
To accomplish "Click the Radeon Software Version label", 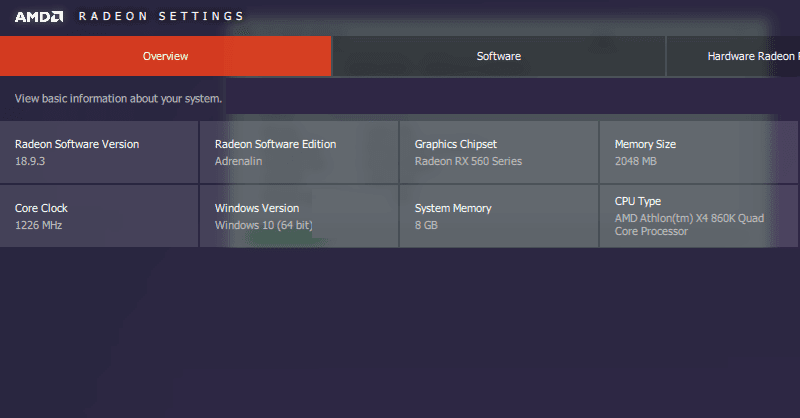I will tap(77, 144).
